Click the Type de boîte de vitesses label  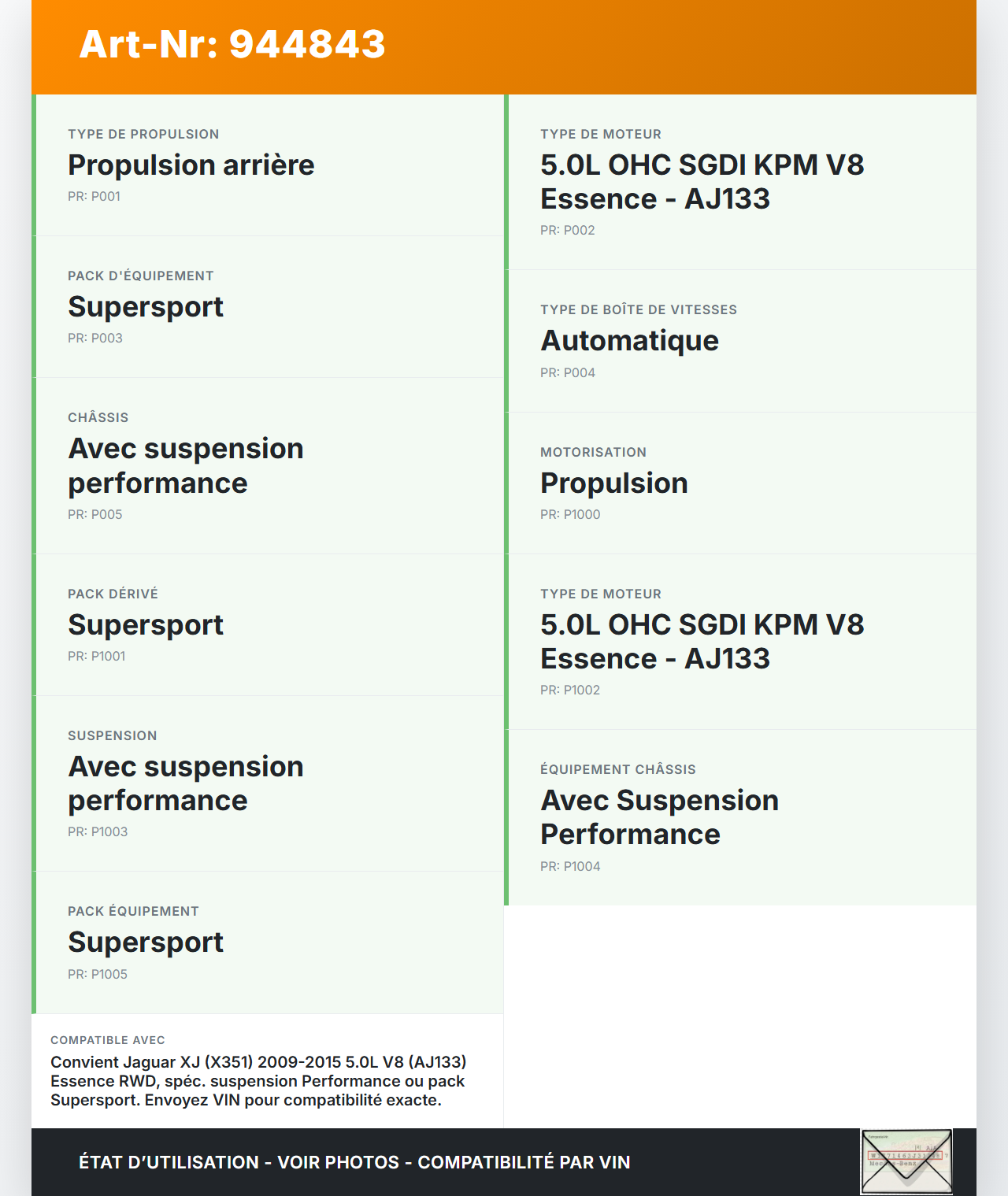[638, 310]
